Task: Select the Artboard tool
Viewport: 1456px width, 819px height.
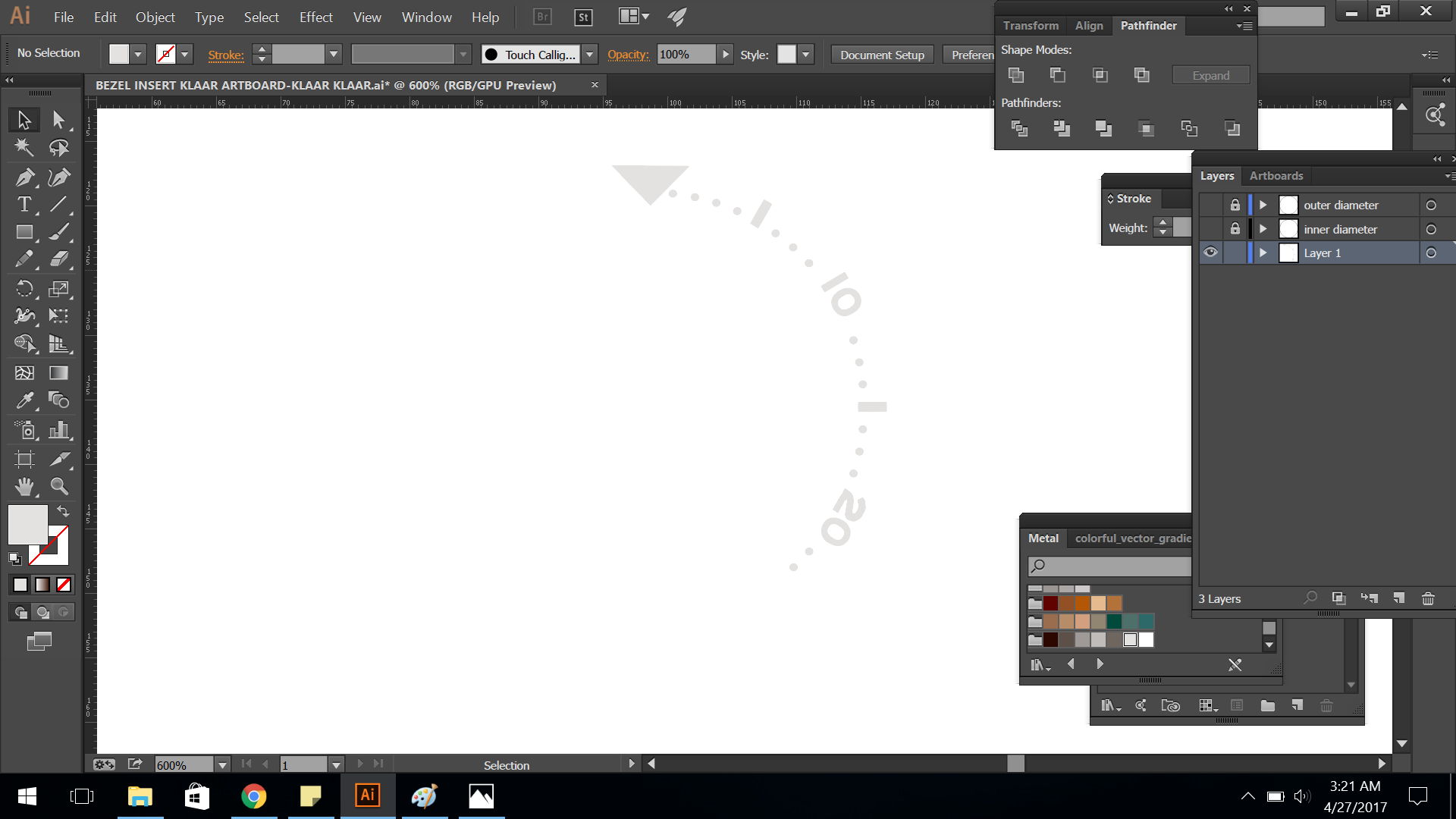Action: pyautogui.click(x=24, y=459)
